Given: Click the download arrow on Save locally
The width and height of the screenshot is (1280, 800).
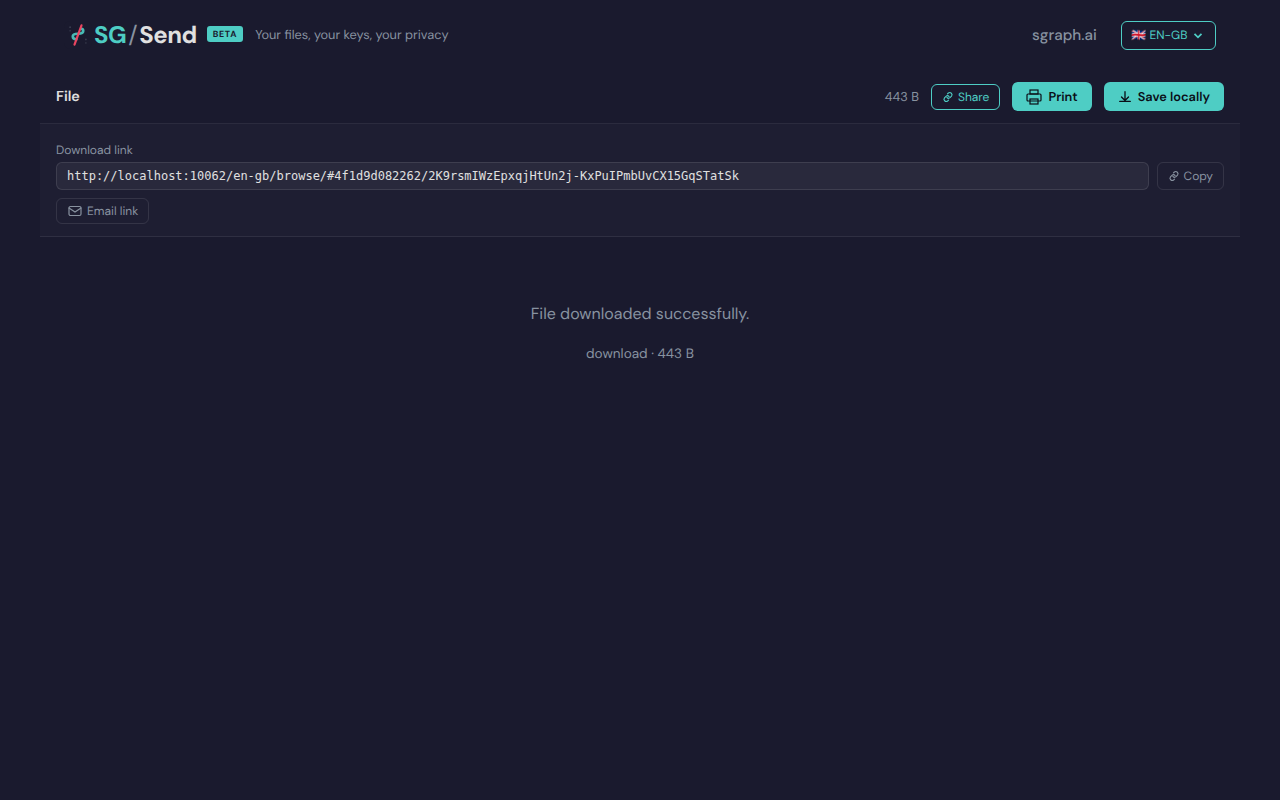Looking at the screenshot, I should click(x=1123, y=96).
